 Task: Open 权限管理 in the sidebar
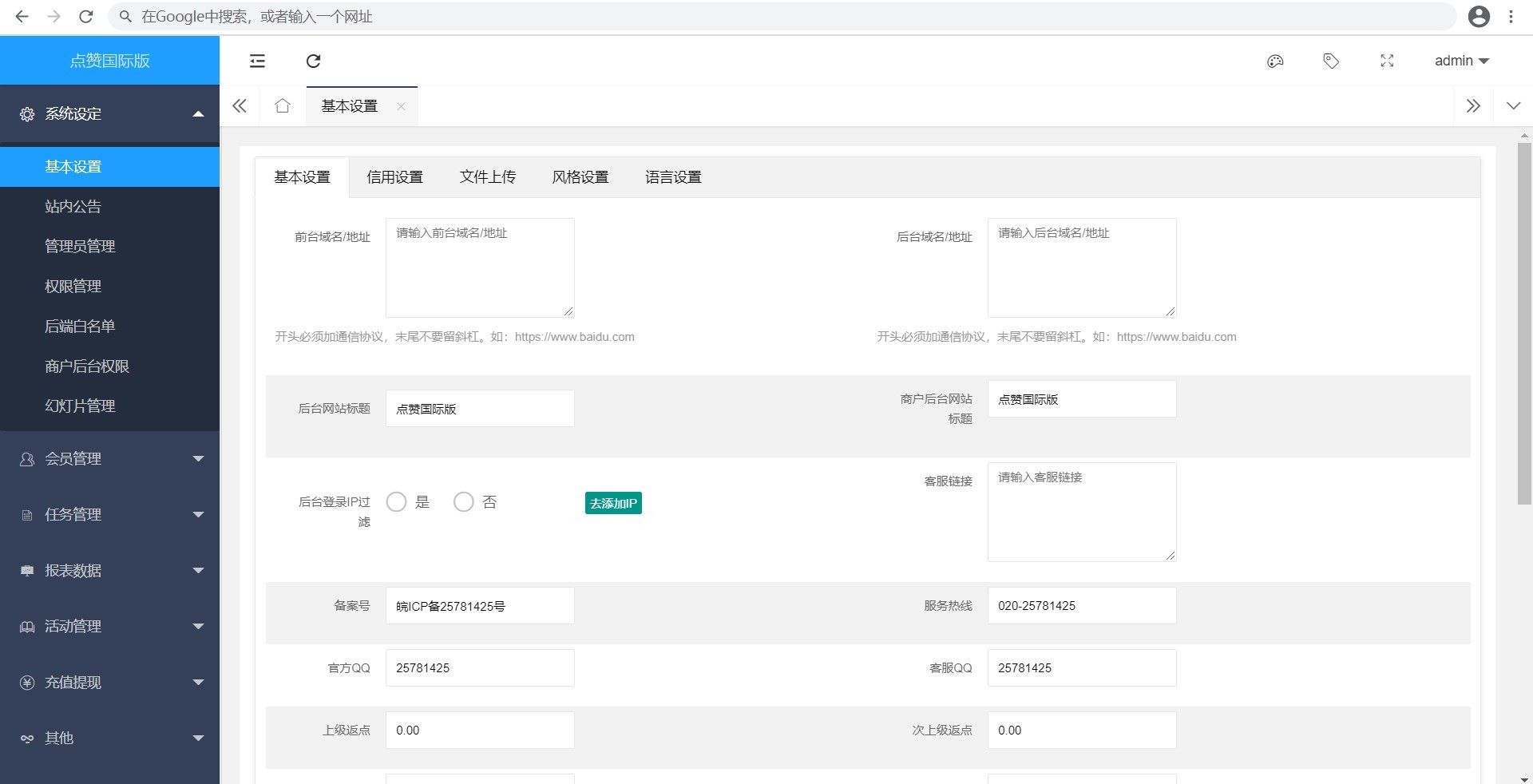pyautogui.click(x=109, y=287)
